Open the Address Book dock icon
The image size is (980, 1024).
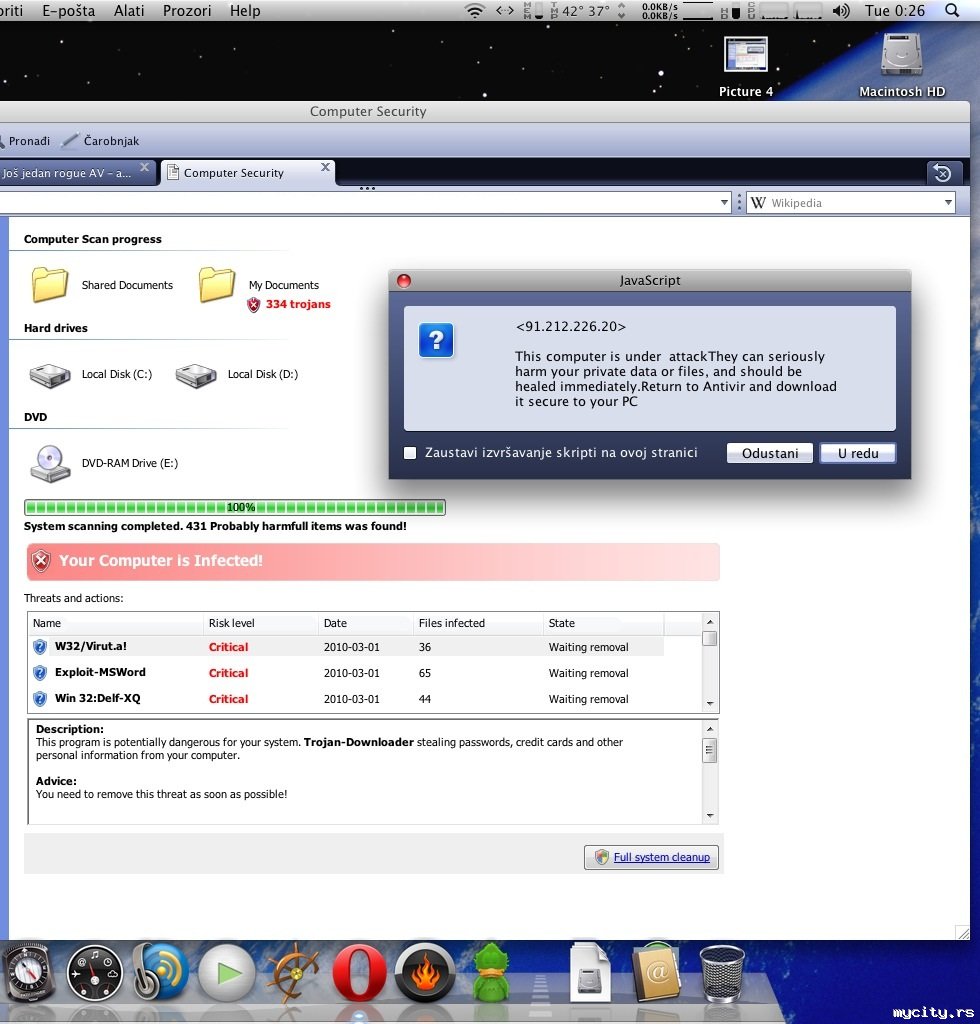pyautogui.click(x=656, y=972)
